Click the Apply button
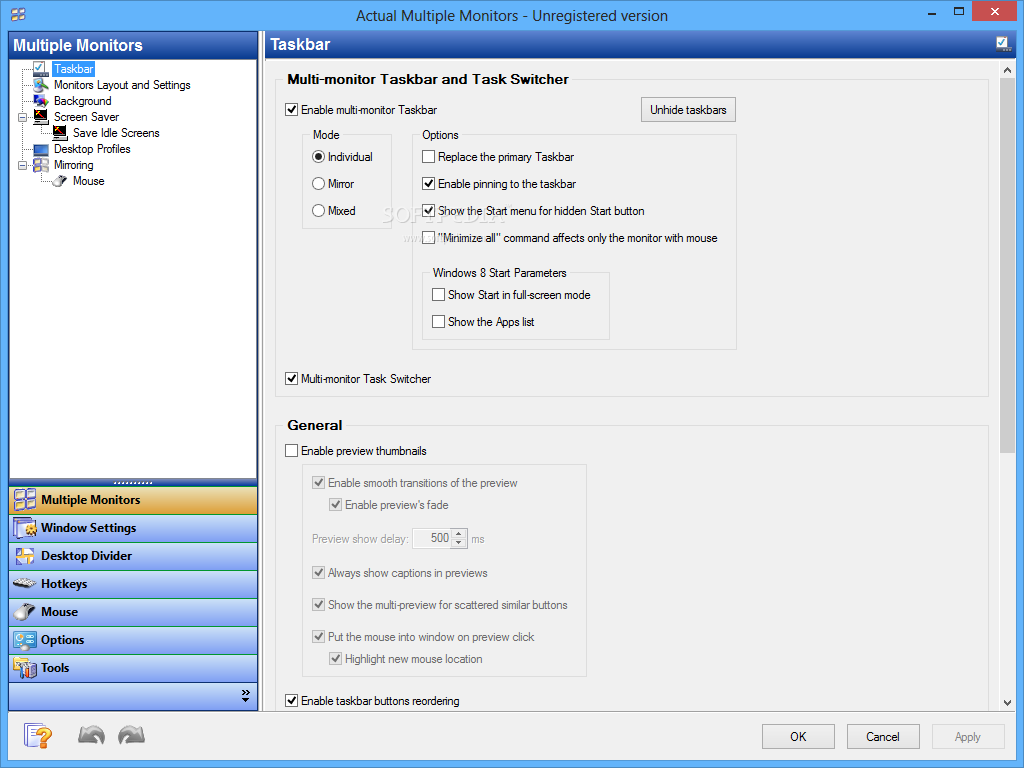 968,737
